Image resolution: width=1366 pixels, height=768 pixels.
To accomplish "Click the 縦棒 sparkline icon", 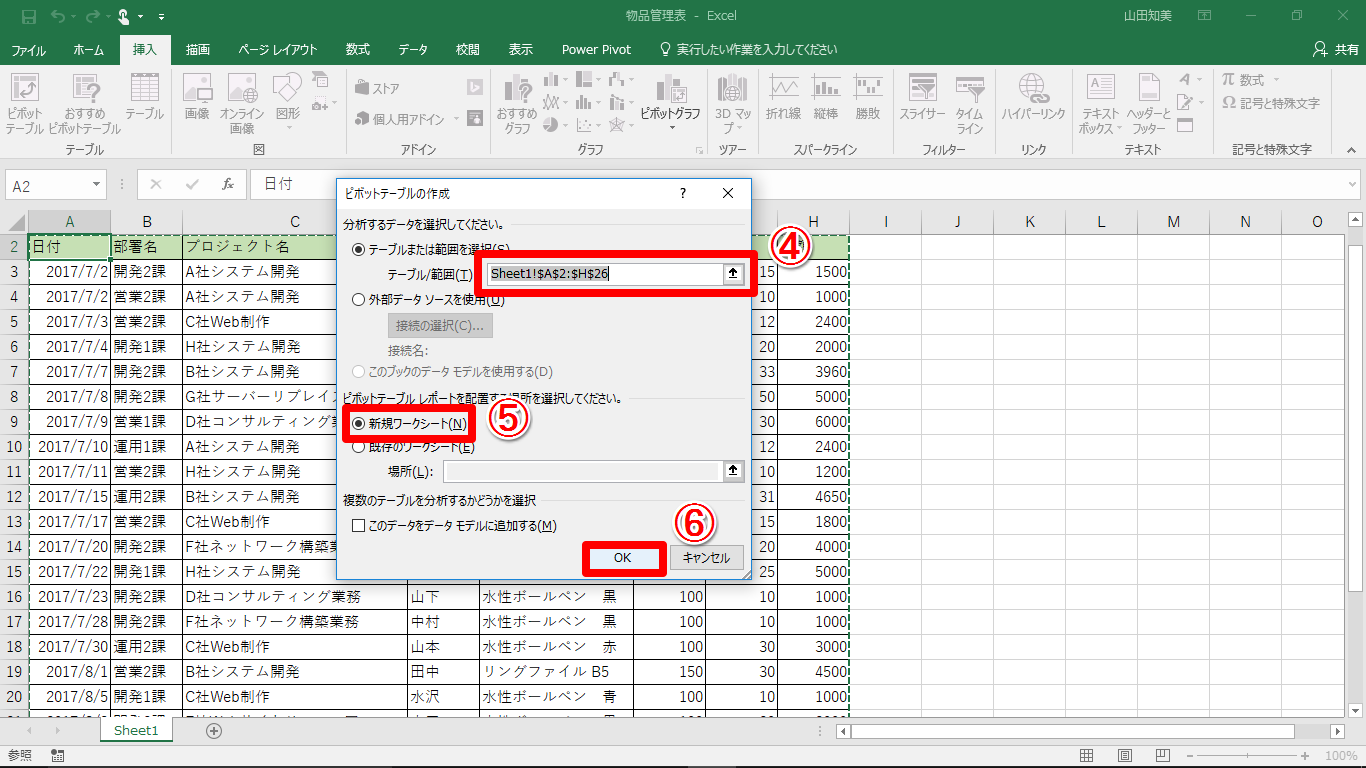I will 826,97.
